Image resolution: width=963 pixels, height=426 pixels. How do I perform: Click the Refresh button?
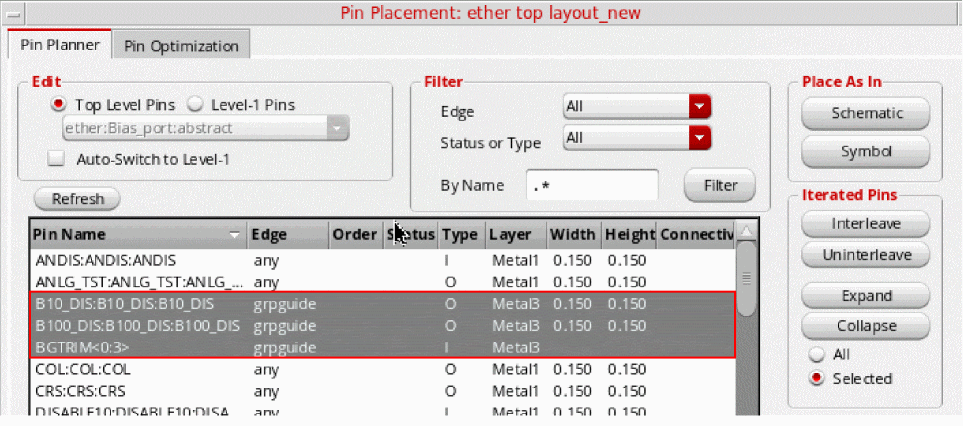[77, 199]
